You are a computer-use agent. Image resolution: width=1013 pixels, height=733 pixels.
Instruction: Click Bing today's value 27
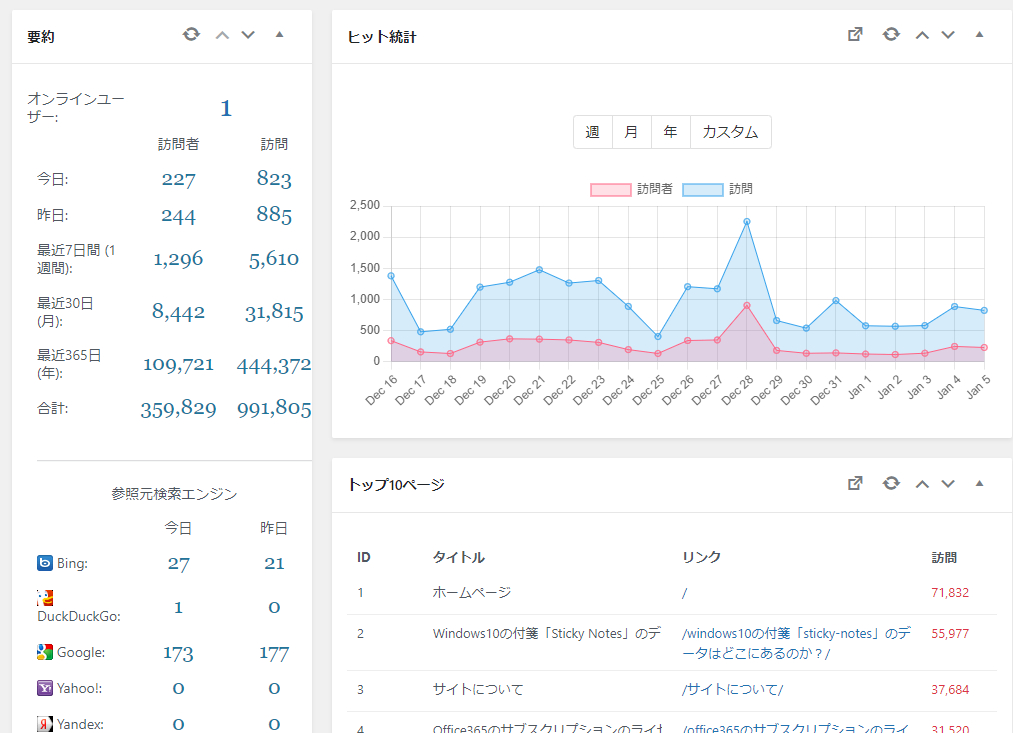(178, 564)
